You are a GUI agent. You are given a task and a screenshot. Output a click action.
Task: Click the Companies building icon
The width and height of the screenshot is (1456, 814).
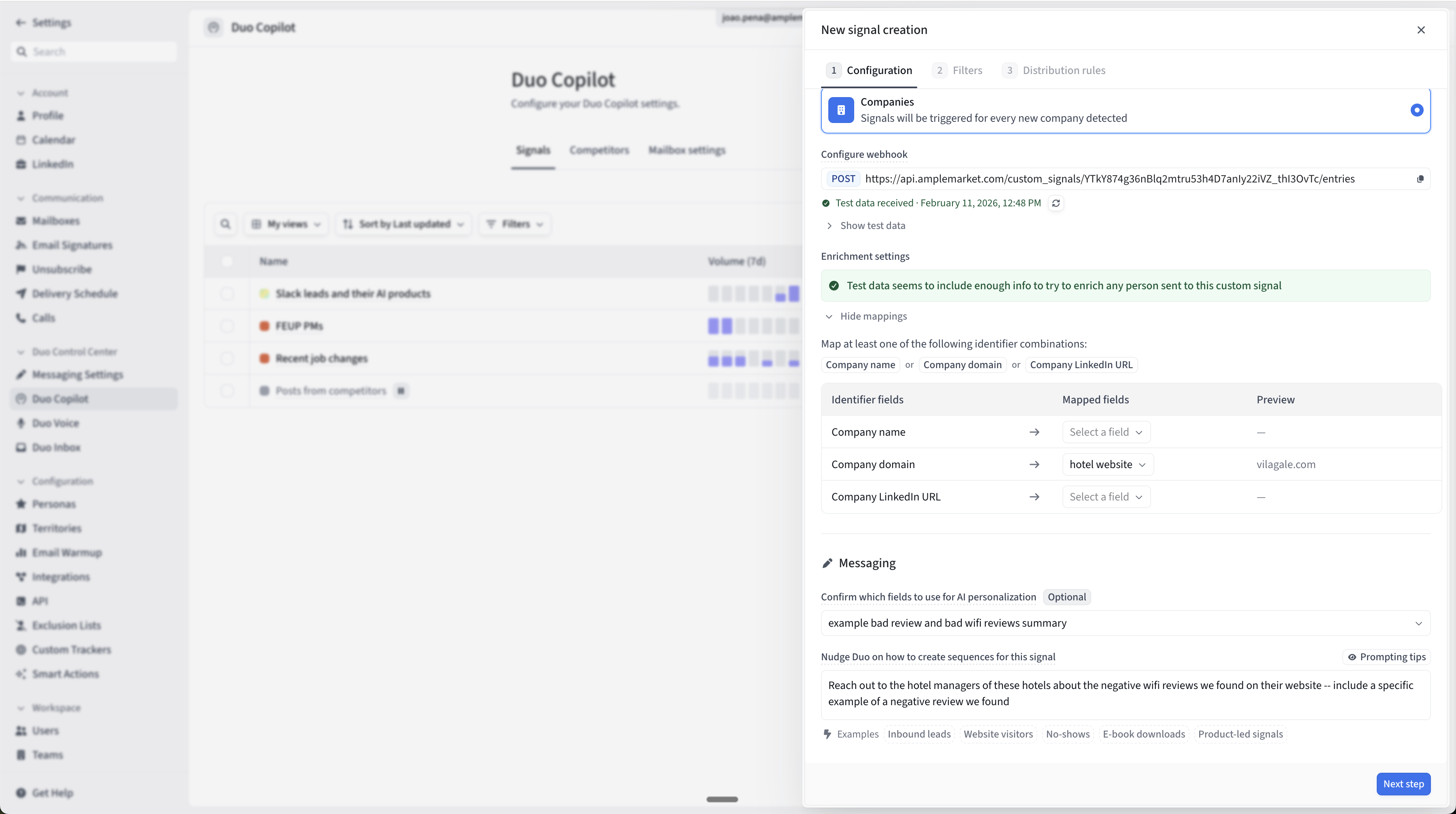pos(840,110)
